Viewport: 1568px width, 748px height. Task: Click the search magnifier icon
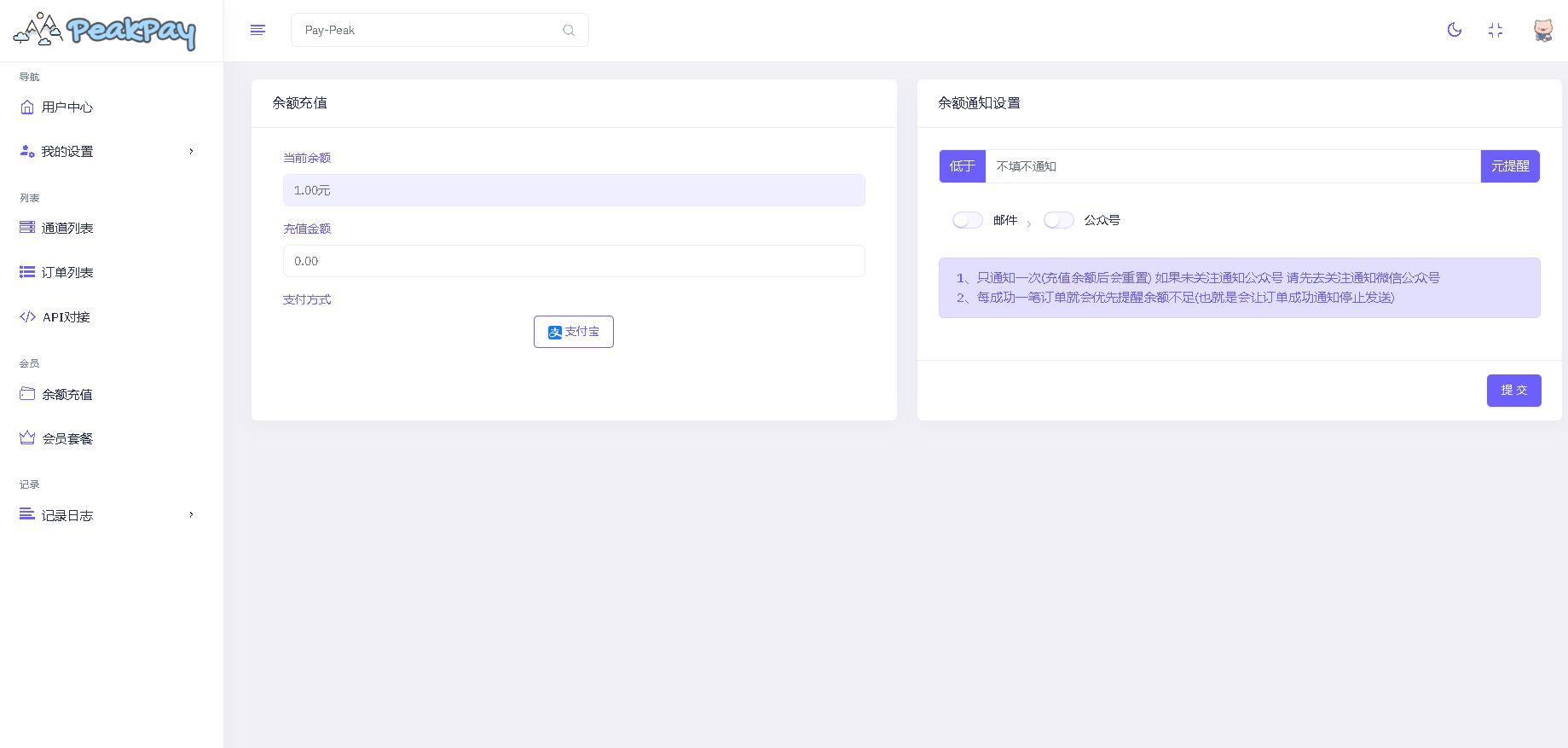pyautogui.click(x=569, y=30)
